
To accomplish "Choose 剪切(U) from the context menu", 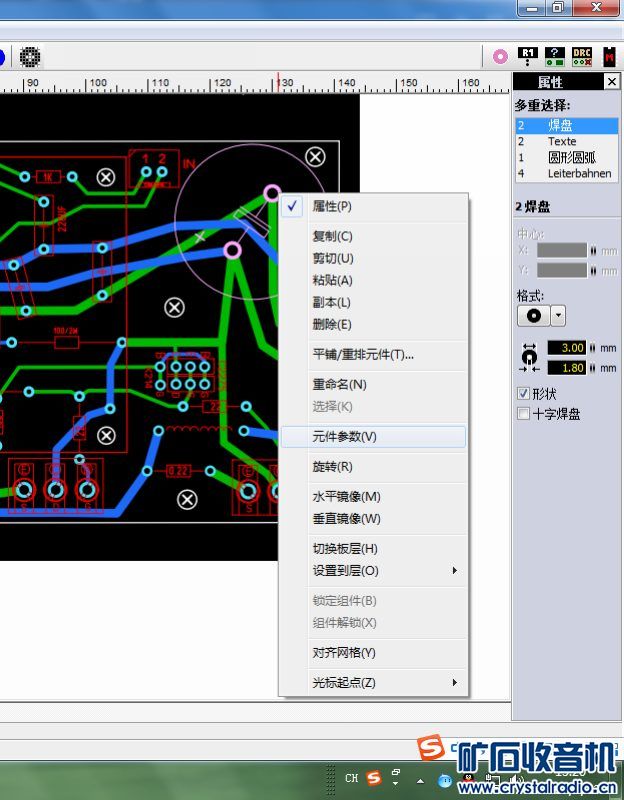I will [373, 258].
